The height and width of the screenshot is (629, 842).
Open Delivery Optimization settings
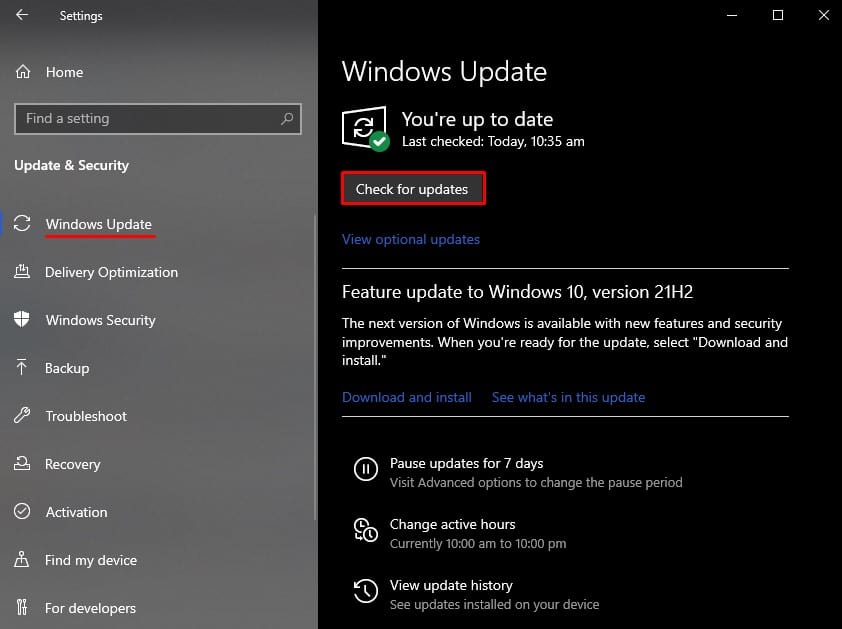tap(112, 272)
